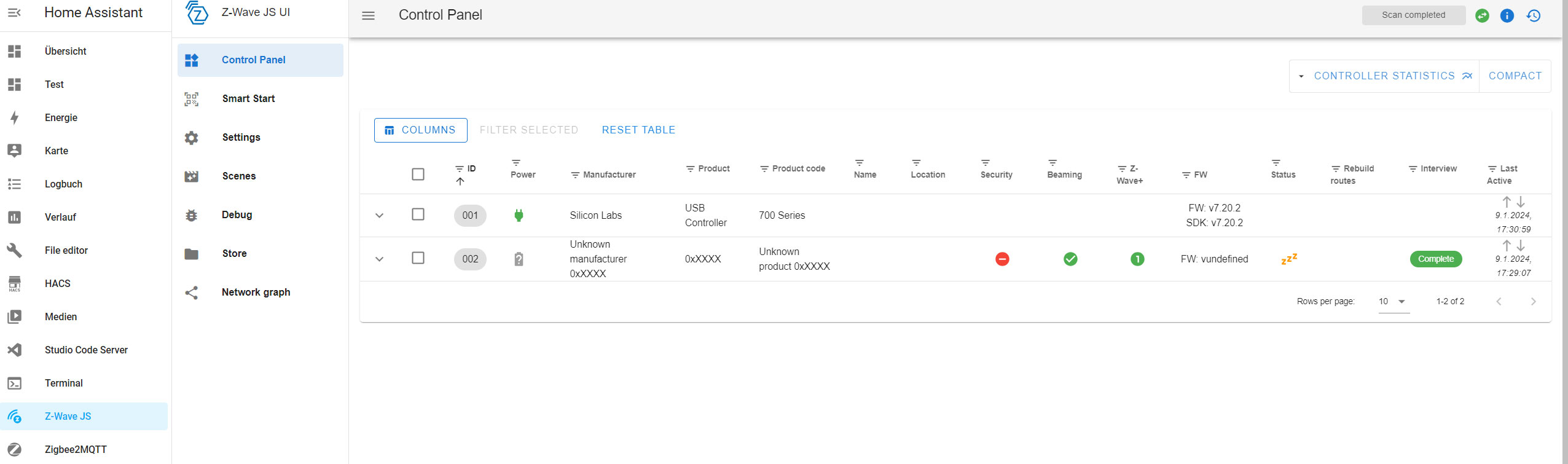Image resolution: width=1568 pixels, height=464 pixels.
Task: Click the ID column filter icon
Action: tap(459, 168)
